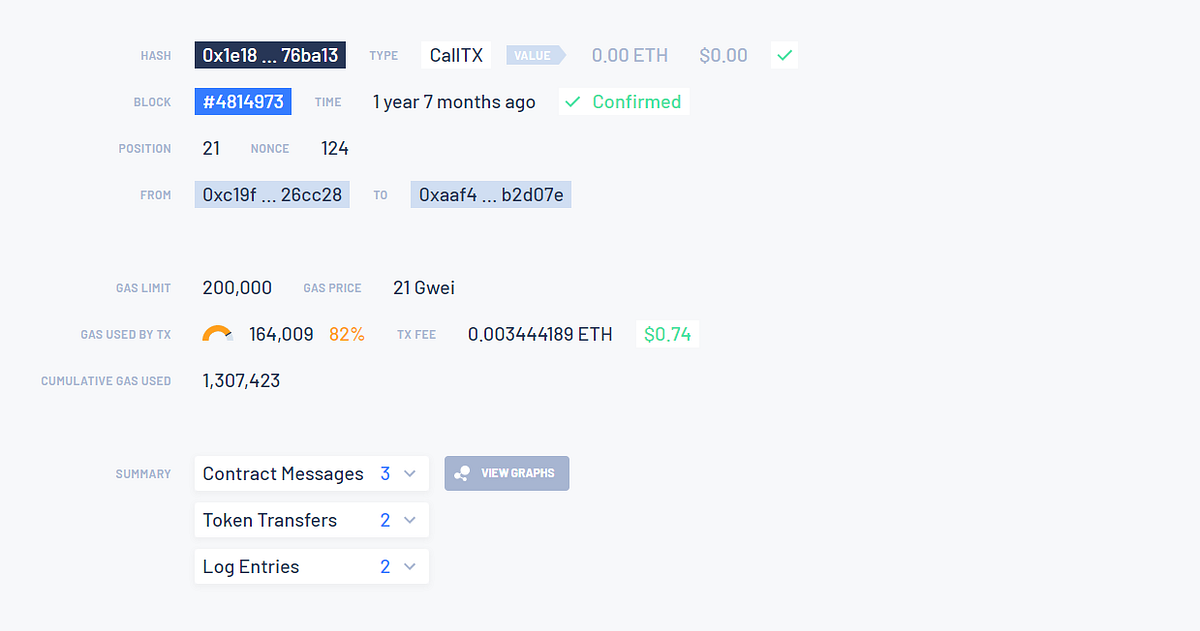Image resolution: width=1200 pixels, height=631 pixels.
Task: Expand the Contract Messages chevron
Action: pos(409,474)
